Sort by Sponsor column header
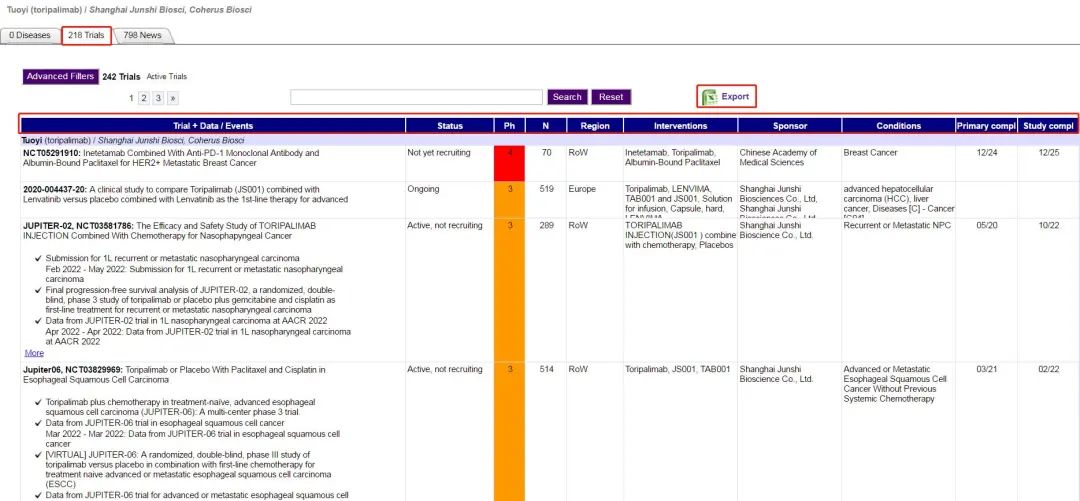Image resolution: width=1080 pixels, height=501 pixels. pos(789,125)
